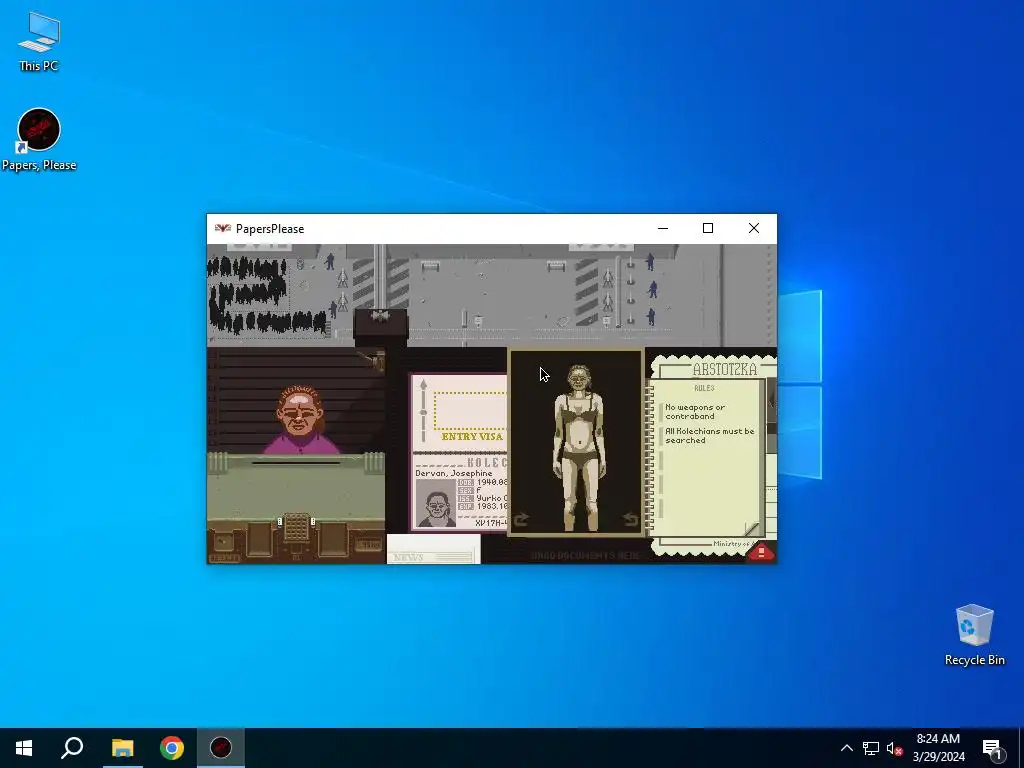Click the passport expiration date '1983.10'
1024x768 pixels.
point(492,506)
